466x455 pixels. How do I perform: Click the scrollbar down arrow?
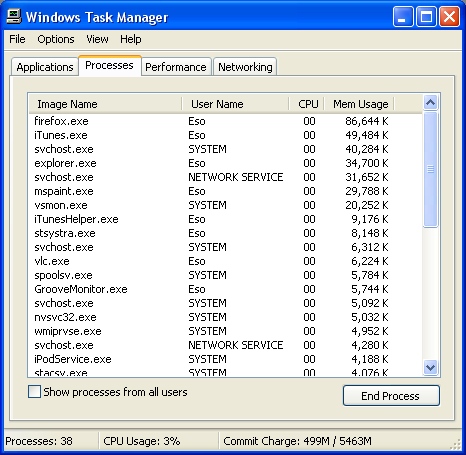pyautogui.click(x=431, y=368)
